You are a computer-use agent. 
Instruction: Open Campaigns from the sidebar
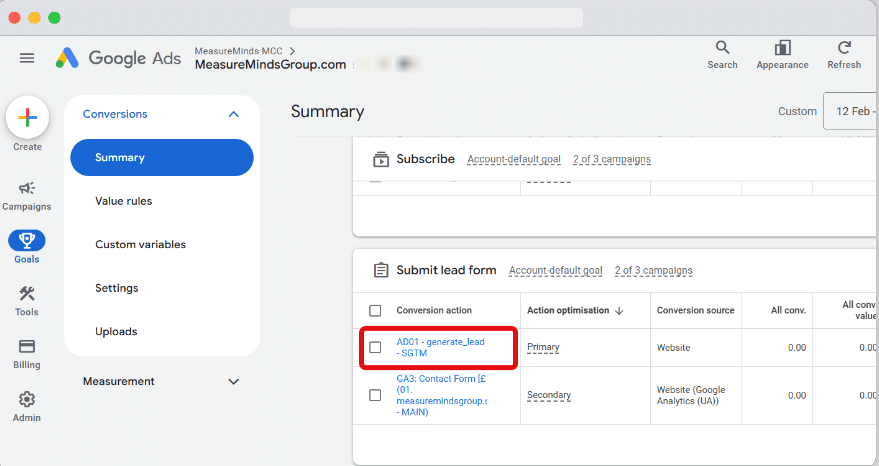pyautogui.click(x=26, y=196)
